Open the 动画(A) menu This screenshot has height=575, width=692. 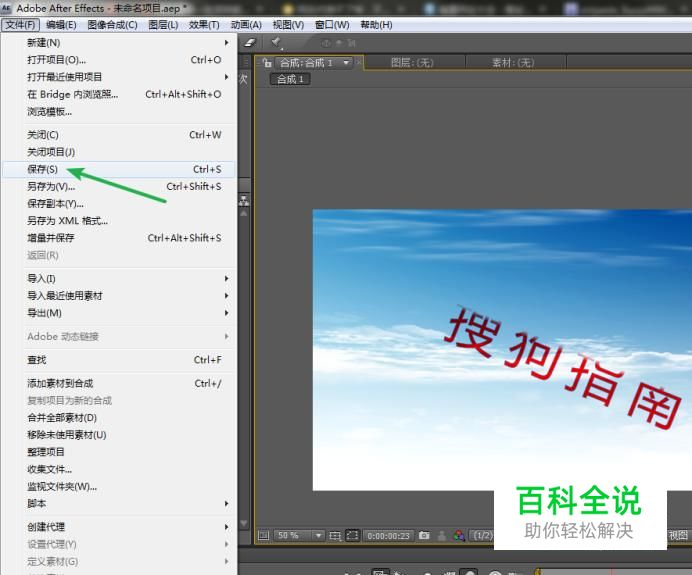pyautogui.click(x=246, y=25)
